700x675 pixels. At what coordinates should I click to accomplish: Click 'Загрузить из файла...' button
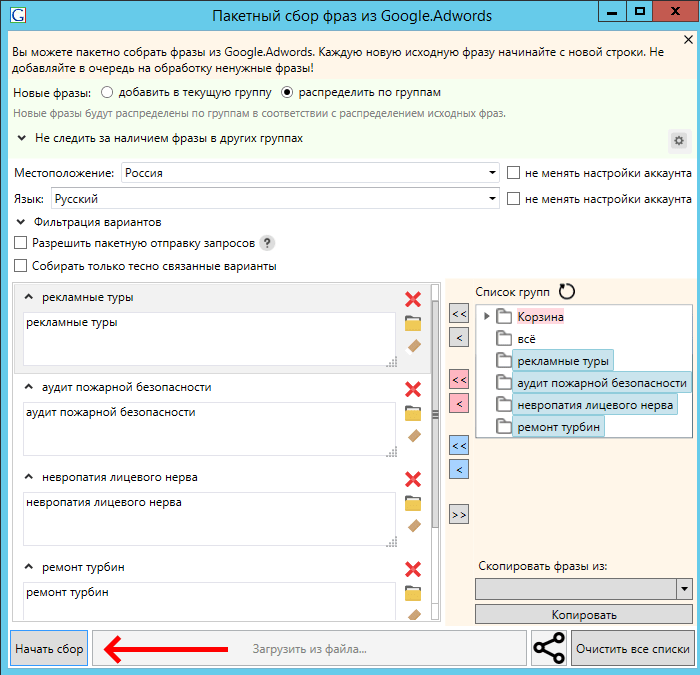tap(309, 648)
